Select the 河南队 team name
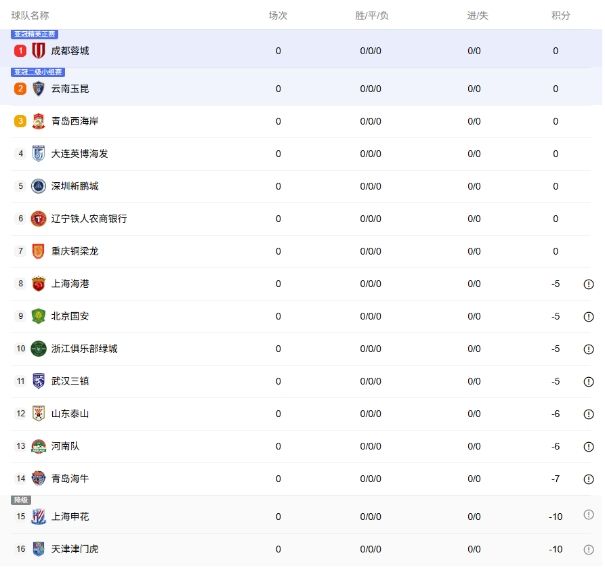The height and width of the screenshot is (567, 605). pyautogui.click(x=65, y=446)
